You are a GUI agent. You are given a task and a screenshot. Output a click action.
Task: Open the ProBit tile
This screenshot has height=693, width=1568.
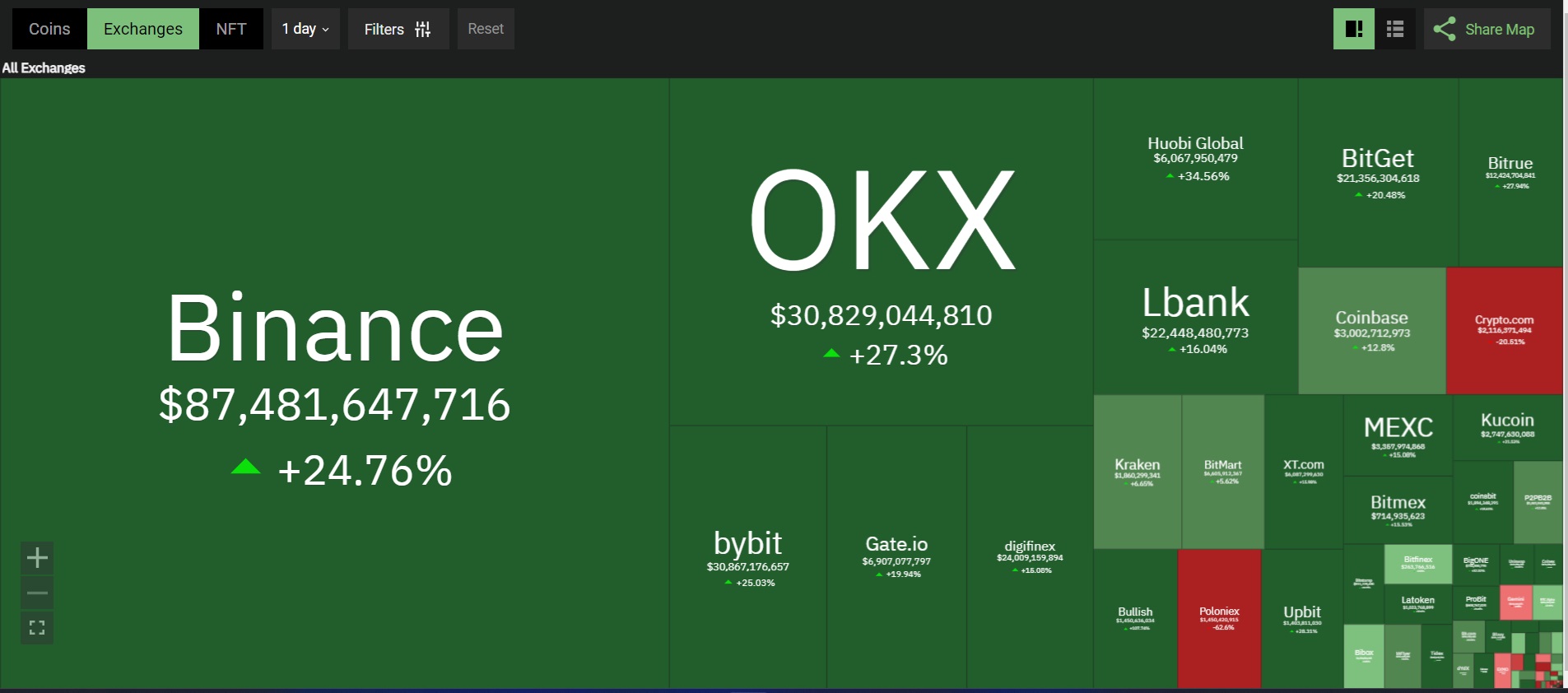tap(1476, 603)
